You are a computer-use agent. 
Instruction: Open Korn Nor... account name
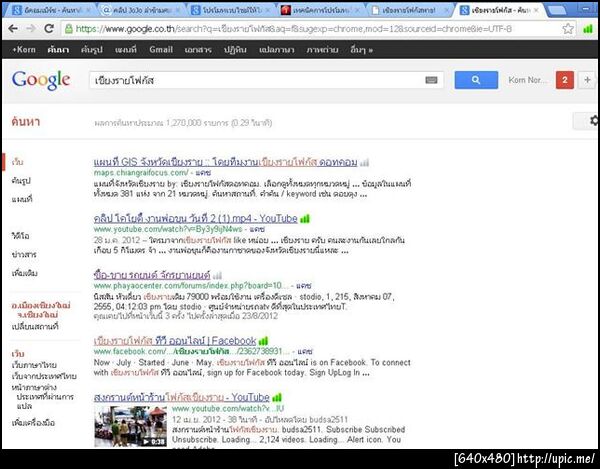click(527, 80)
